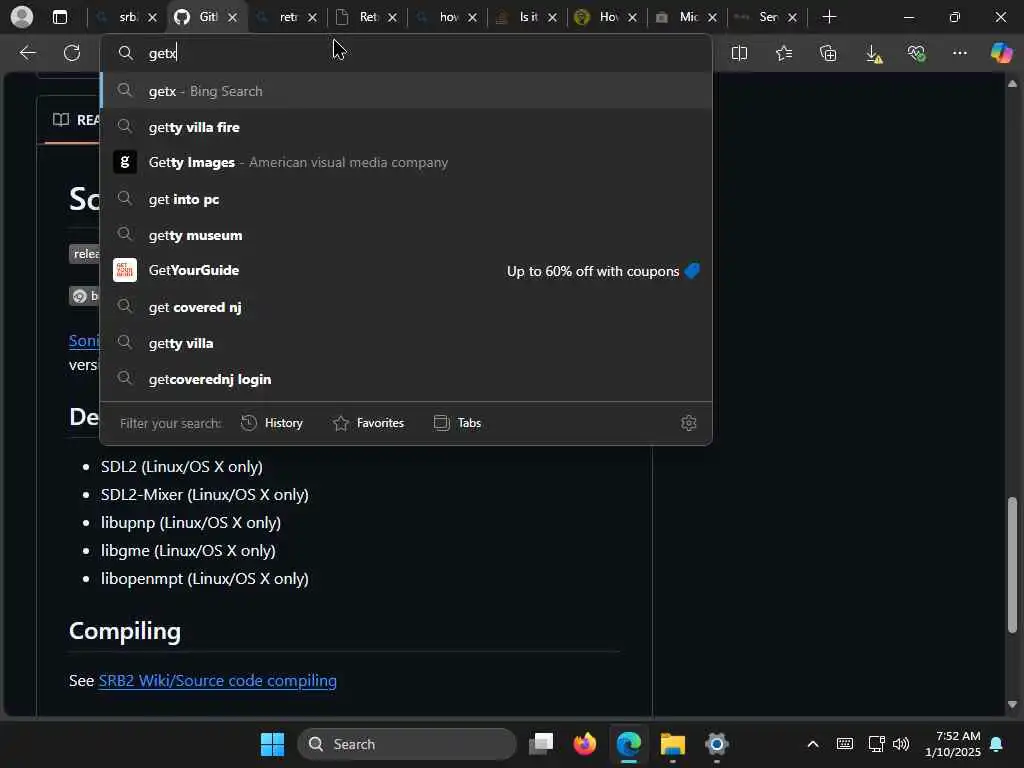This screenshot has height=768, width=1024.
Task: Open clock showing 7:52 AM
Action: (953, 744)
